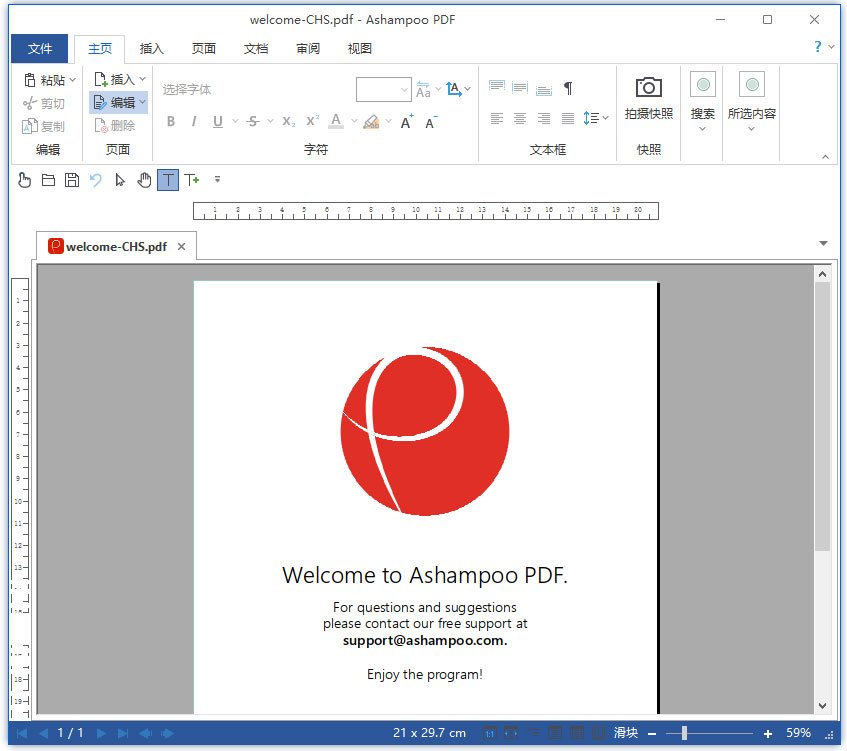Expand the 搜索 dropdown
Screen dimensions: 847x751
[x=702, y=129]
